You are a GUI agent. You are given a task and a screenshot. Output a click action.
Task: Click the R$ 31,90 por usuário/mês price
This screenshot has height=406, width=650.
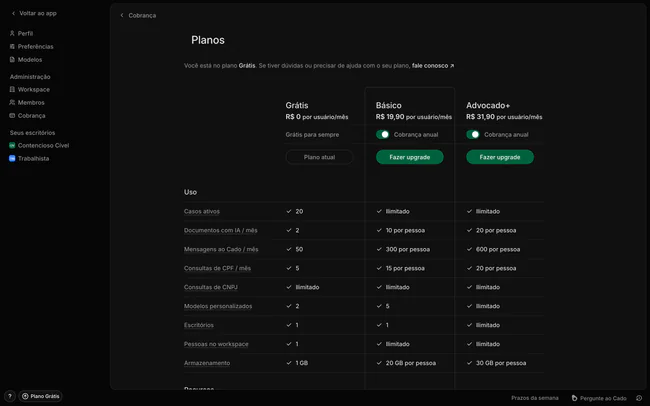[504, 117]
